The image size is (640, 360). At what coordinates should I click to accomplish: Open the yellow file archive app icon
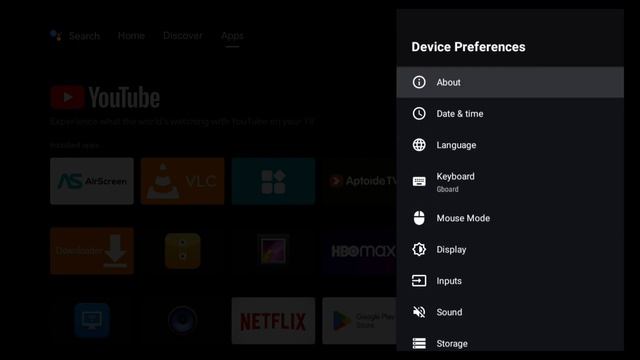tap(182, 251)
